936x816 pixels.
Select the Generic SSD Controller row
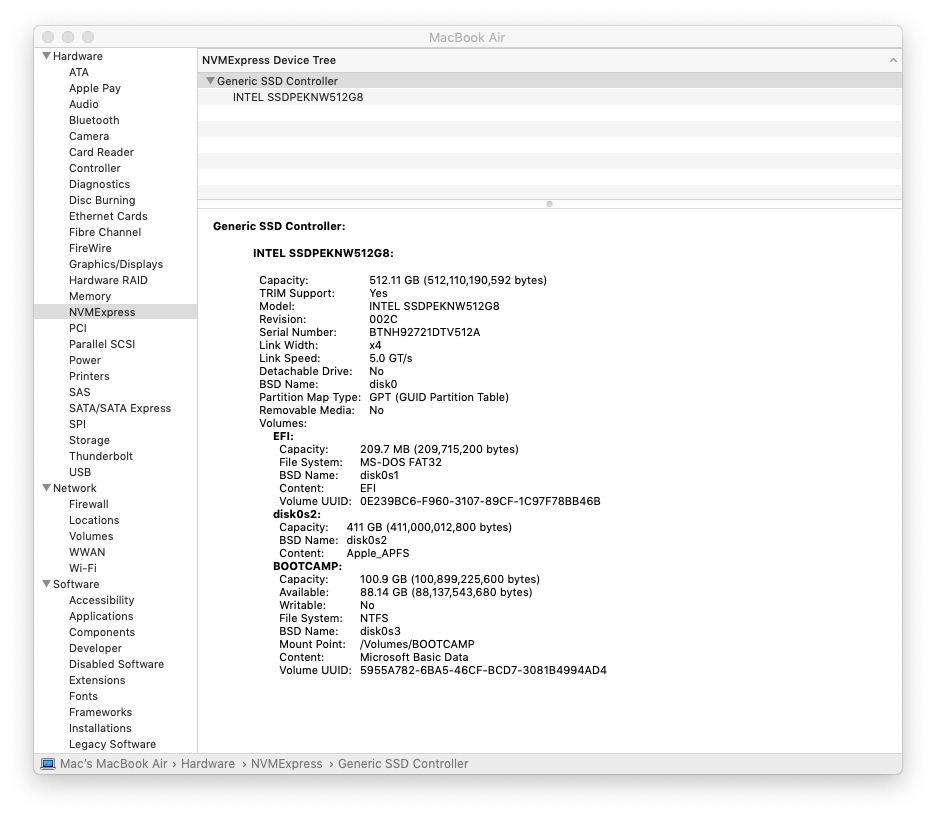click(x=549, y=81)
